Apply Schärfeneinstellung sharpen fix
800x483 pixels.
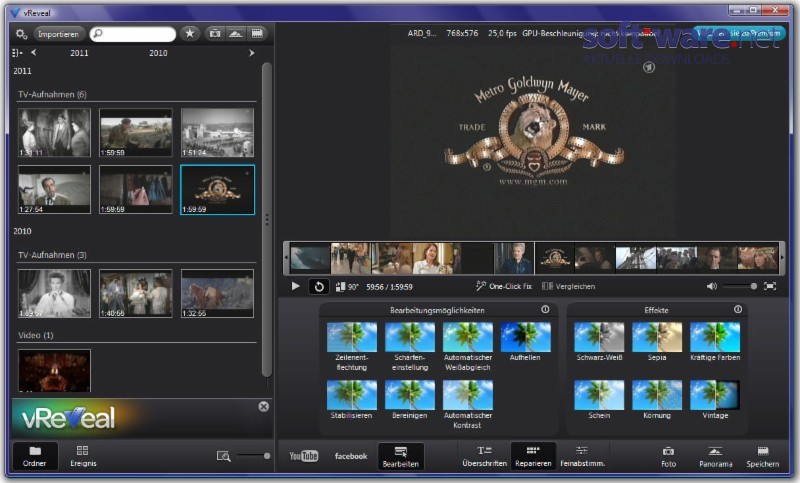[410, 346]
